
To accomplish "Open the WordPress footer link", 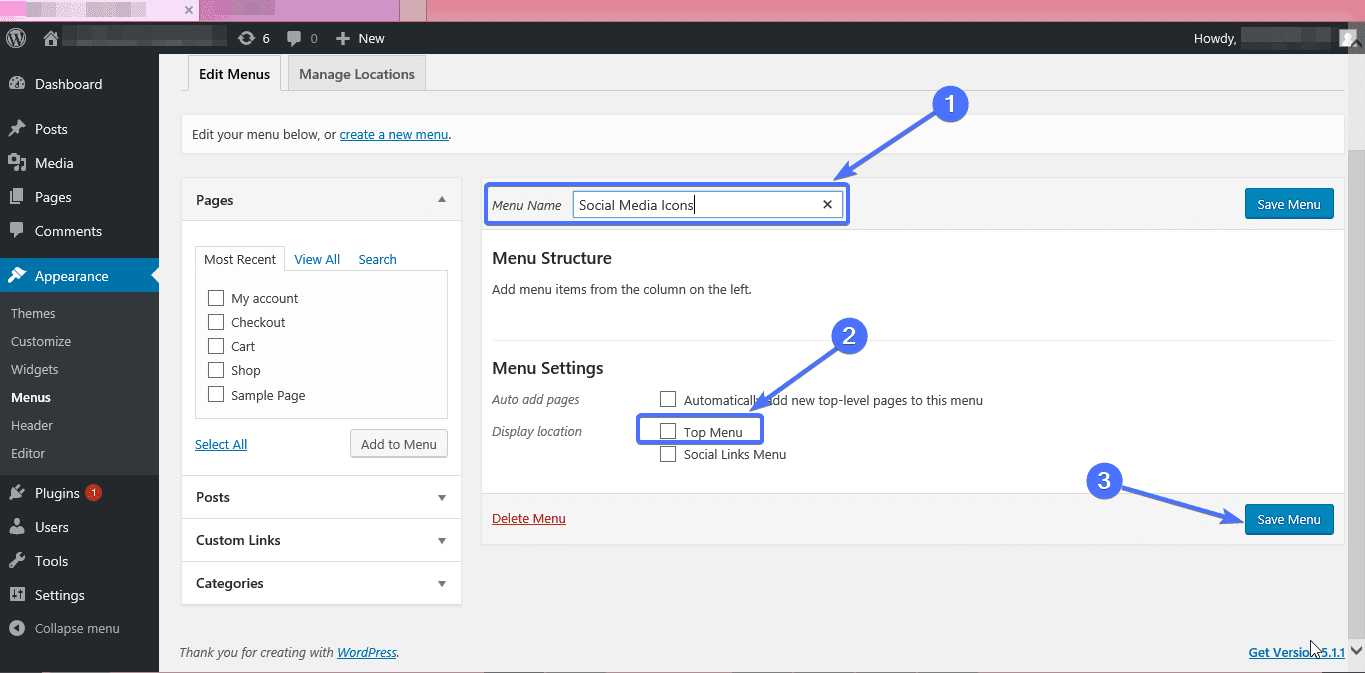I will 367,653.
